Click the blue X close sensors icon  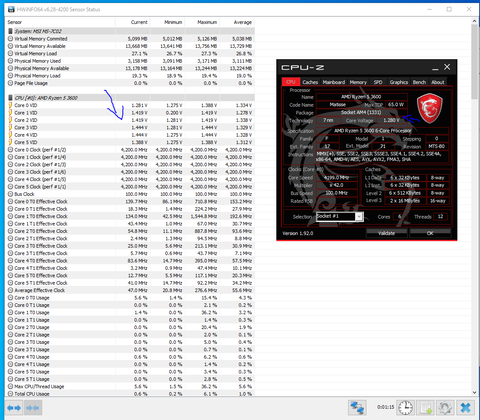point(465,407)
